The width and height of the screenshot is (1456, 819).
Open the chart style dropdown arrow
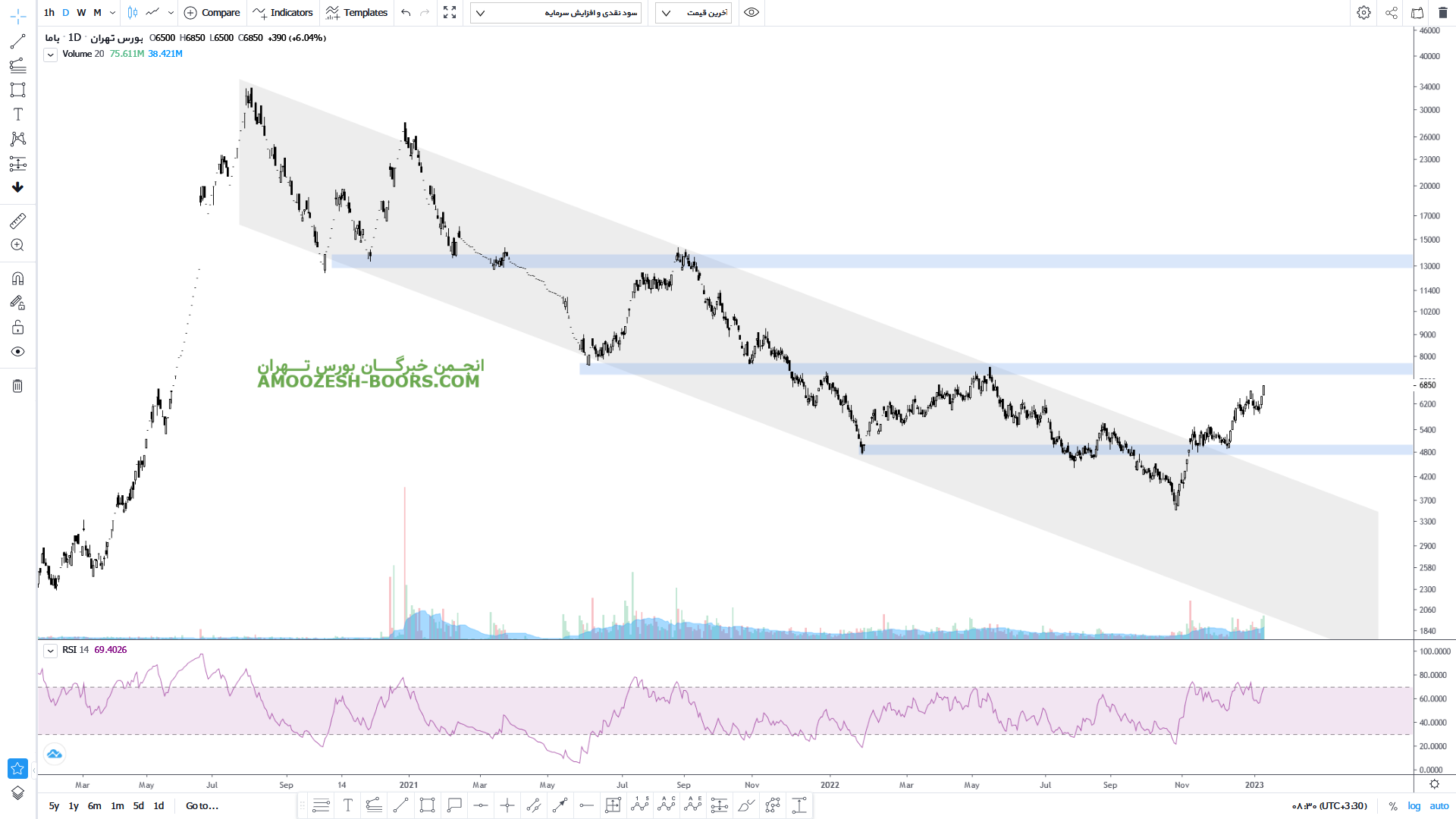point(171,12)
